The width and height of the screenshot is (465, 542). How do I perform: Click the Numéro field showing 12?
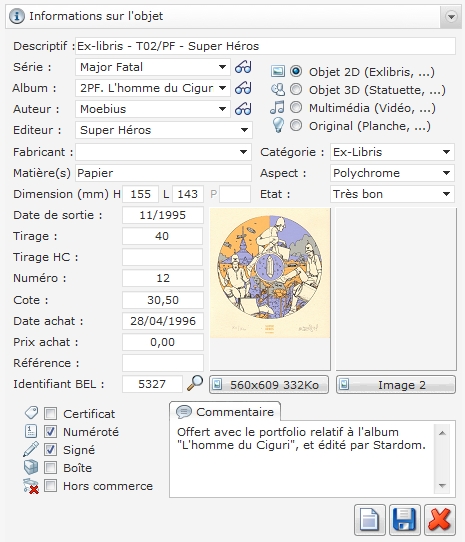pyautogui.click(x=162, y=279)
